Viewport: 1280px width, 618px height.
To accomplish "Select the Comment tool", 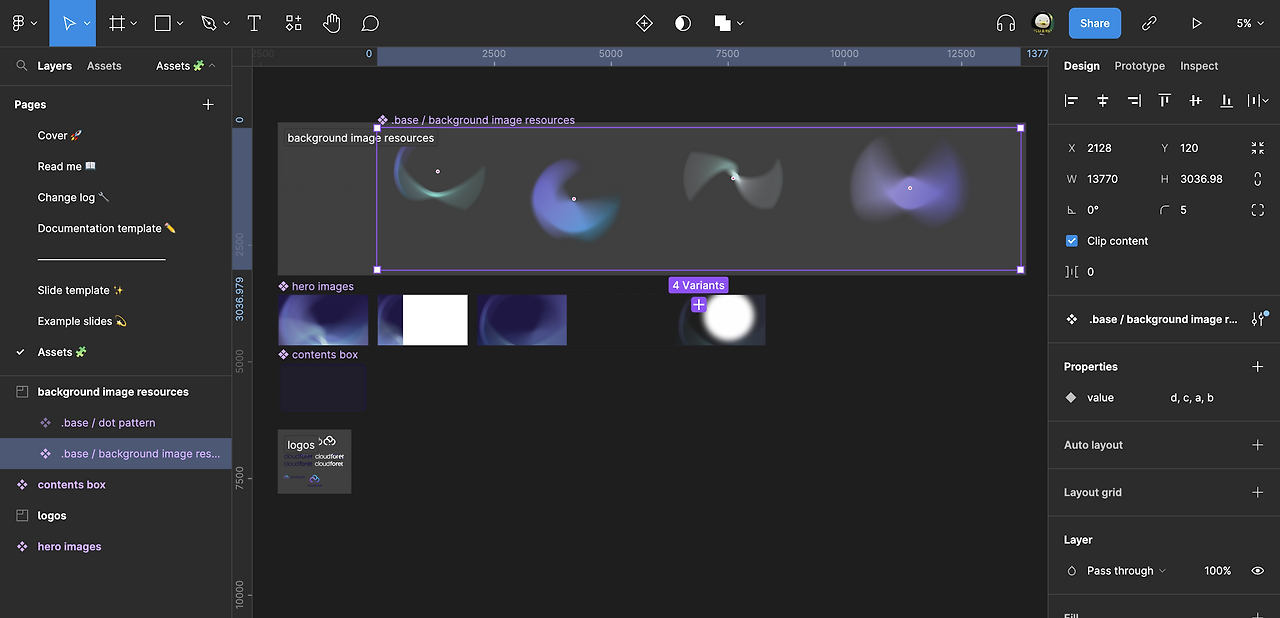I will 370,23.
